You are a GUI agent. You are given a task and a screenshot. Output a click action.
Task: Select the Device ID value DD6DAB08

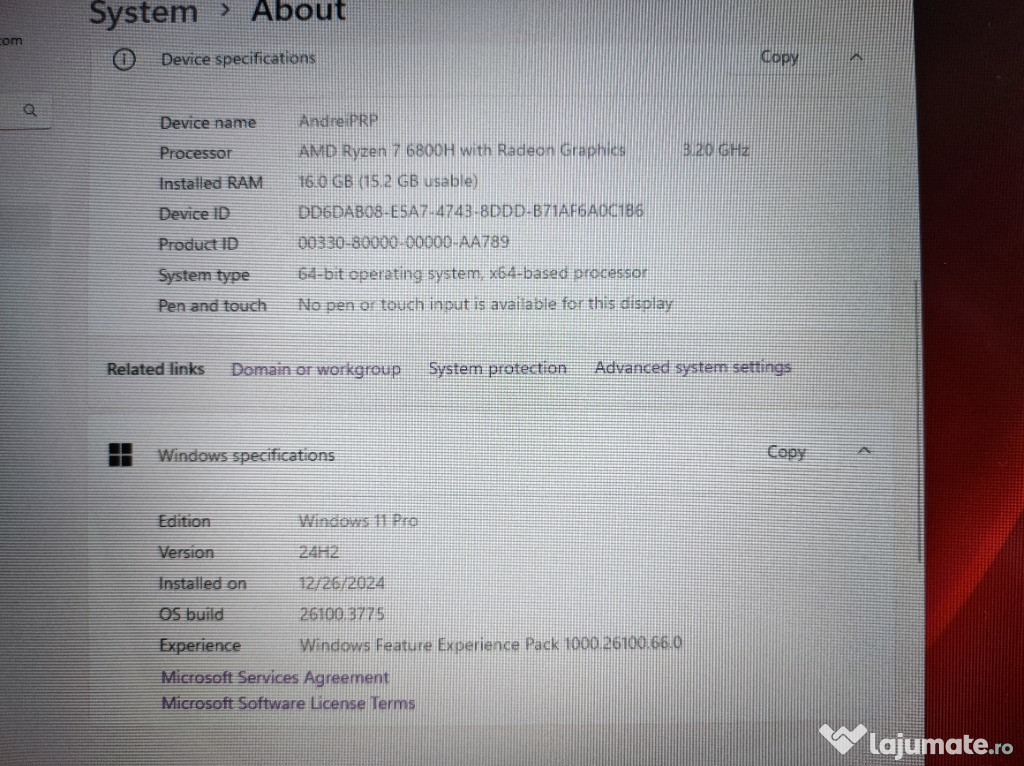471,211
